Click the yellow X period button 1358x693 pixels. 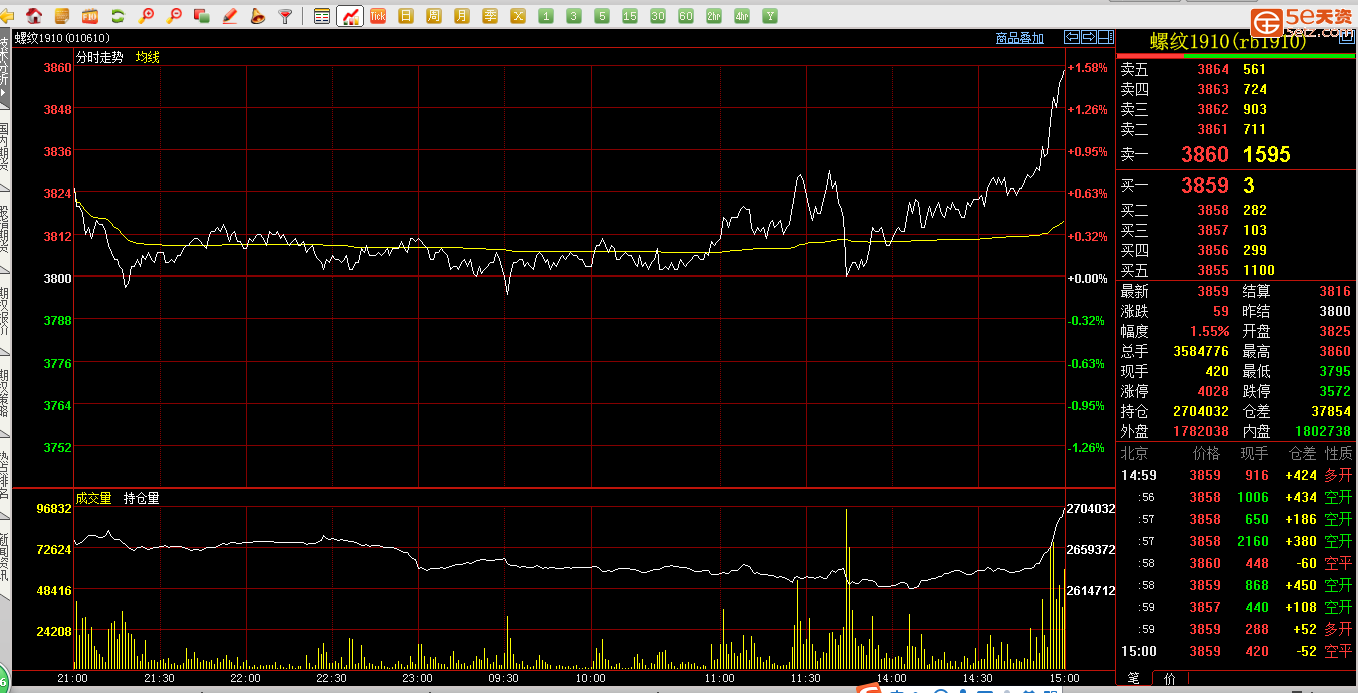point(518,16)
